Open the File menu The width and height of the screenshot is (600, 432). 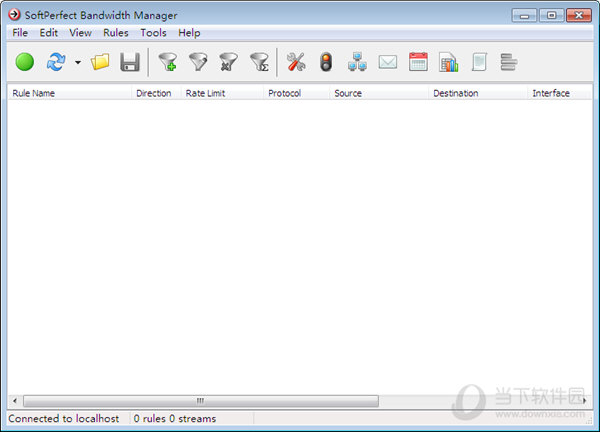pyautogui.click(x=20, y=33)
